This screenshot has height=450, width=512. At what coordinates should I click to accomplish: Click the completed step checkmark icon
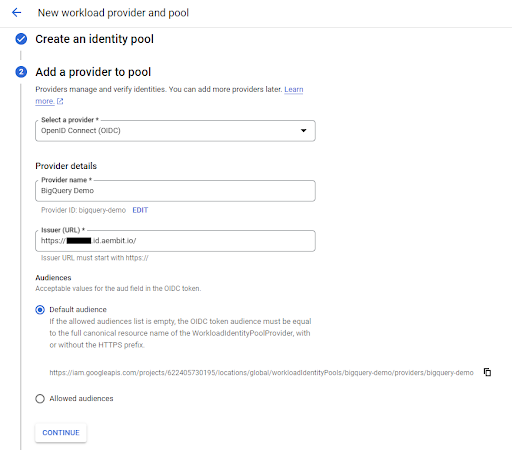click(21, 39)
